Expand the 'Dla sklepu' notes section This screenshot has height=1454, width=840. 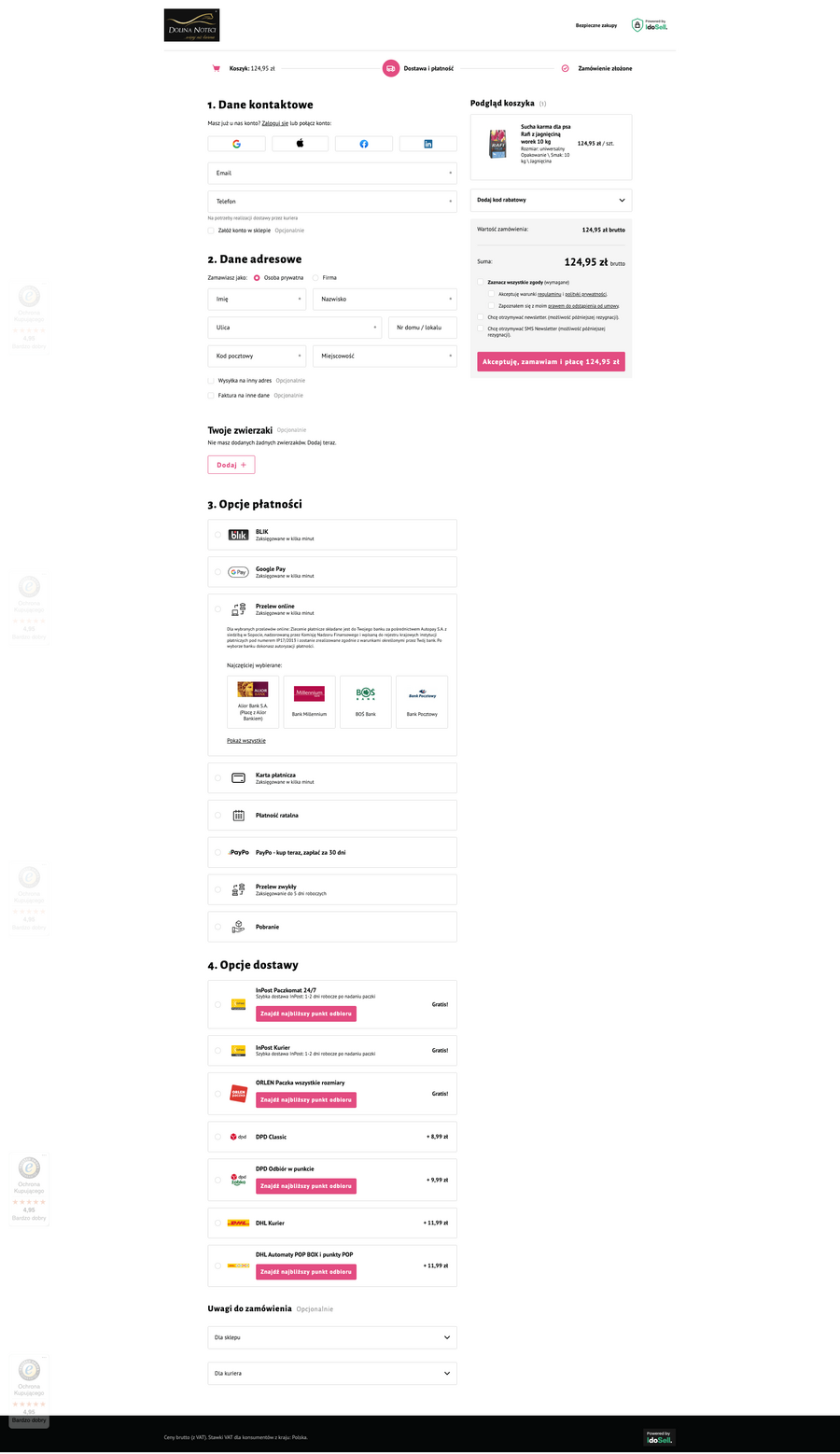[332, 1337]
